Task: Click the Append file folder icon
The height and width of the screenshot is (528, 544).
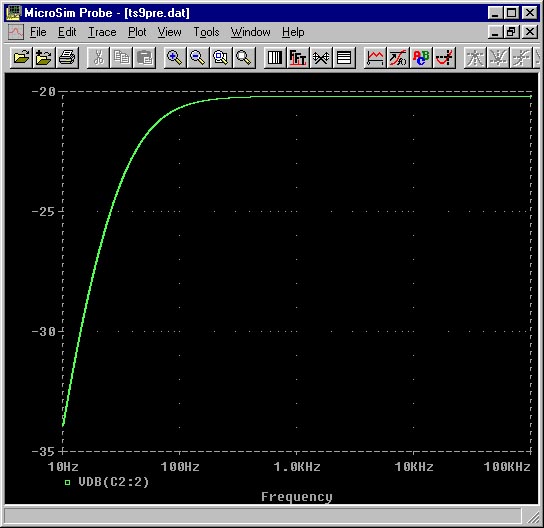Action: click(44, 58)
